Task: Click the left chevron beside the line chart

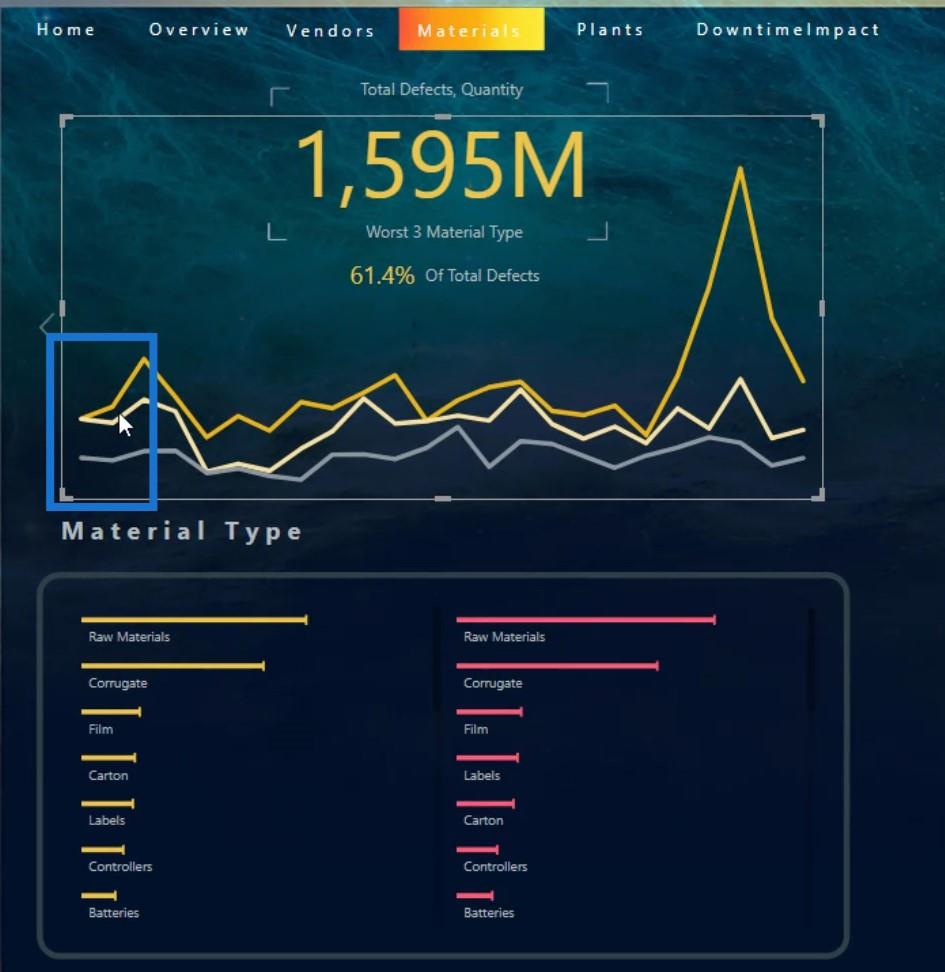Action: click(46, 325)
